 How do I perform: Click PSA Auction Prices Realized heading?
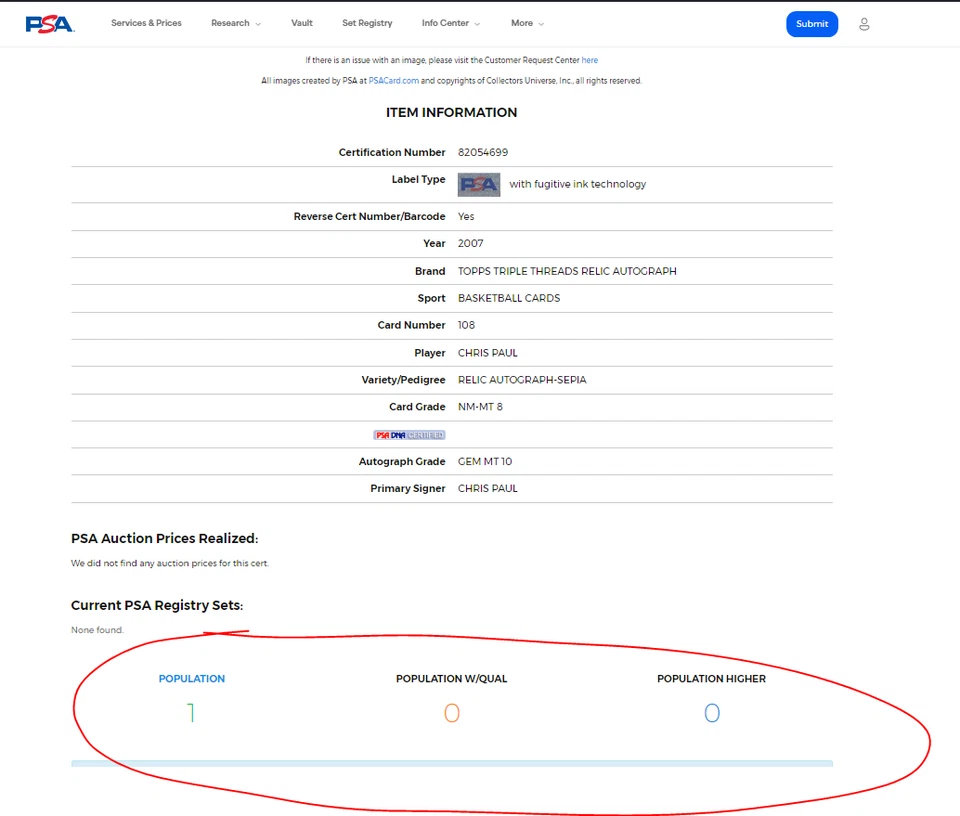pos(165,539)
